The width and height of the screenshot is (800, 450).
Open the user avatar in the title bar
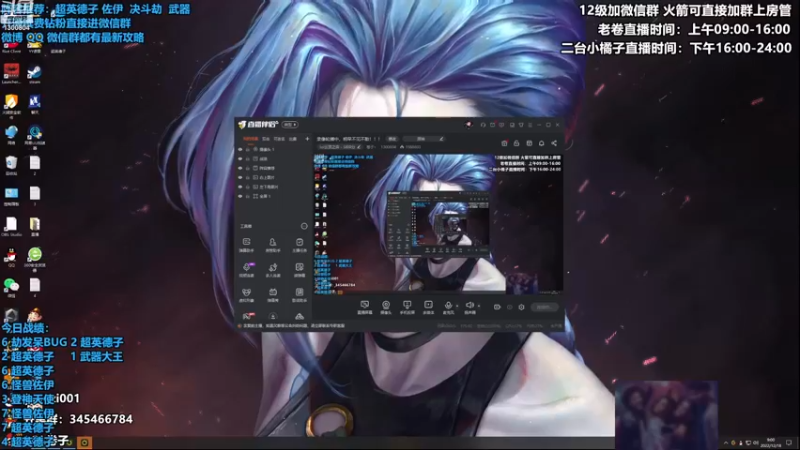(x=468, y=124)
